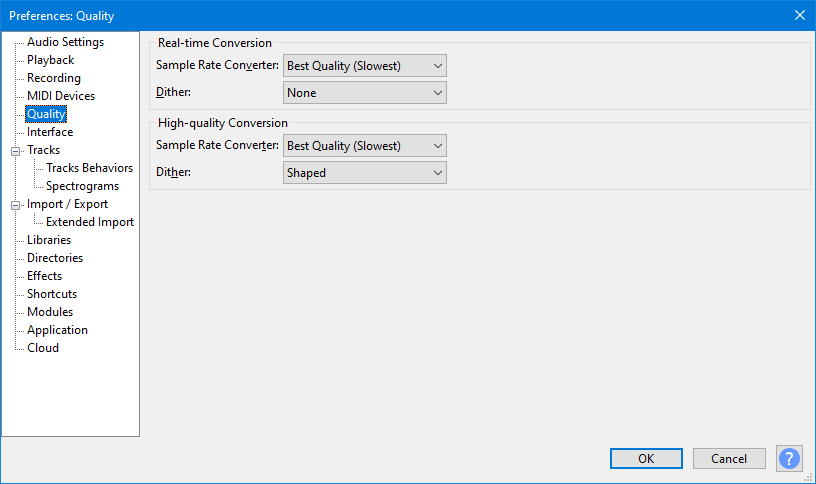
Task: Go to Libraries preferences
Action: (x=49, y=240)
